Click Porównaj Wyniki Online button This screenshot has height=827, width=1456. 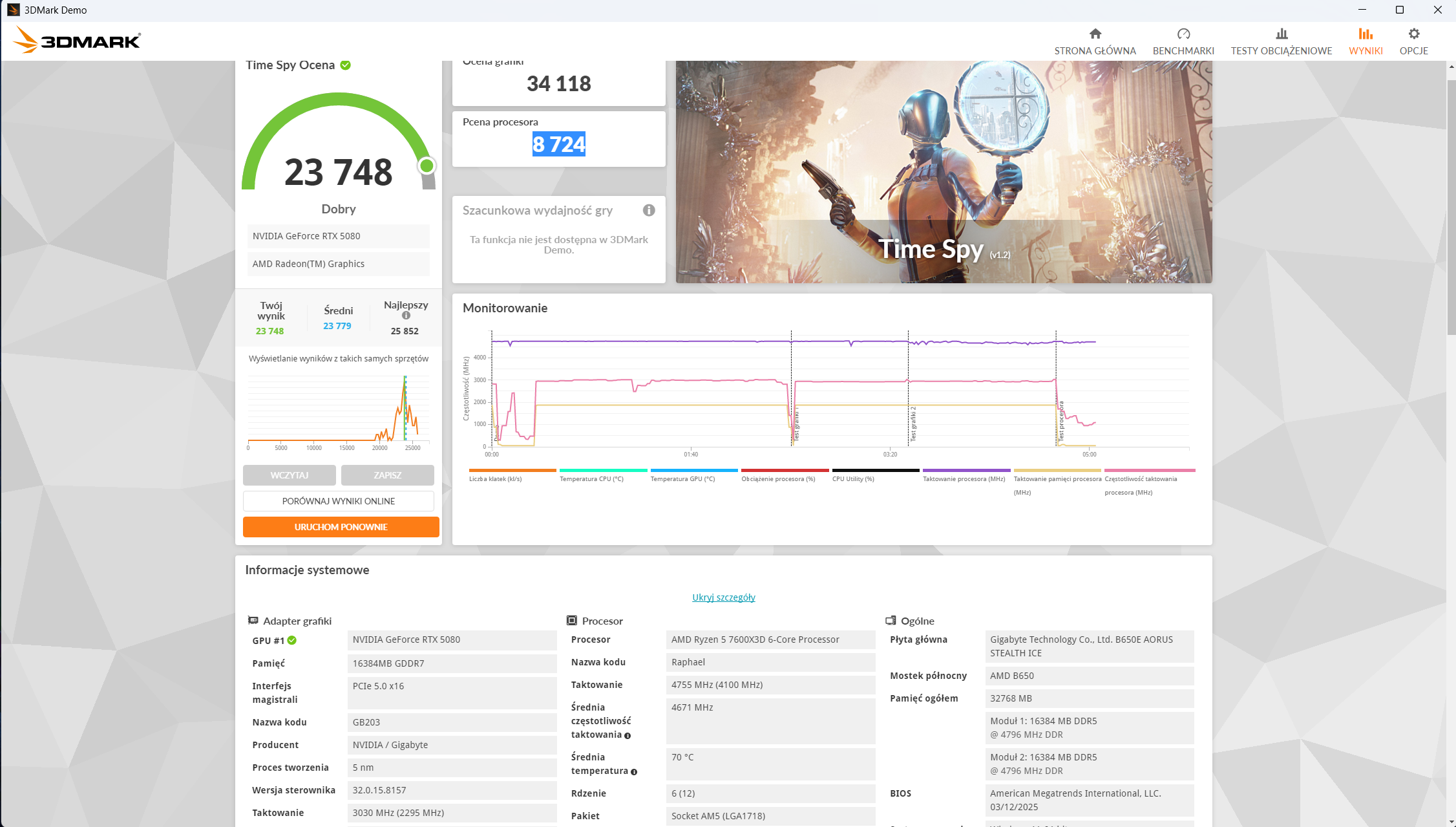[x=338, y=501]
